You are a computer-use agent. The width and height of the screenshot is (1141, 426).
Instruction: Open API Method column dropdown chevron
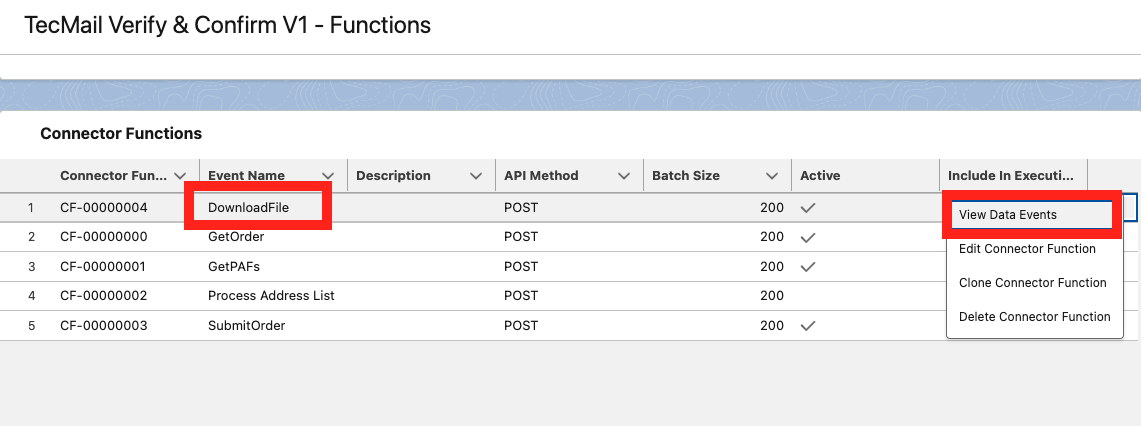click(x=624, y=175)
